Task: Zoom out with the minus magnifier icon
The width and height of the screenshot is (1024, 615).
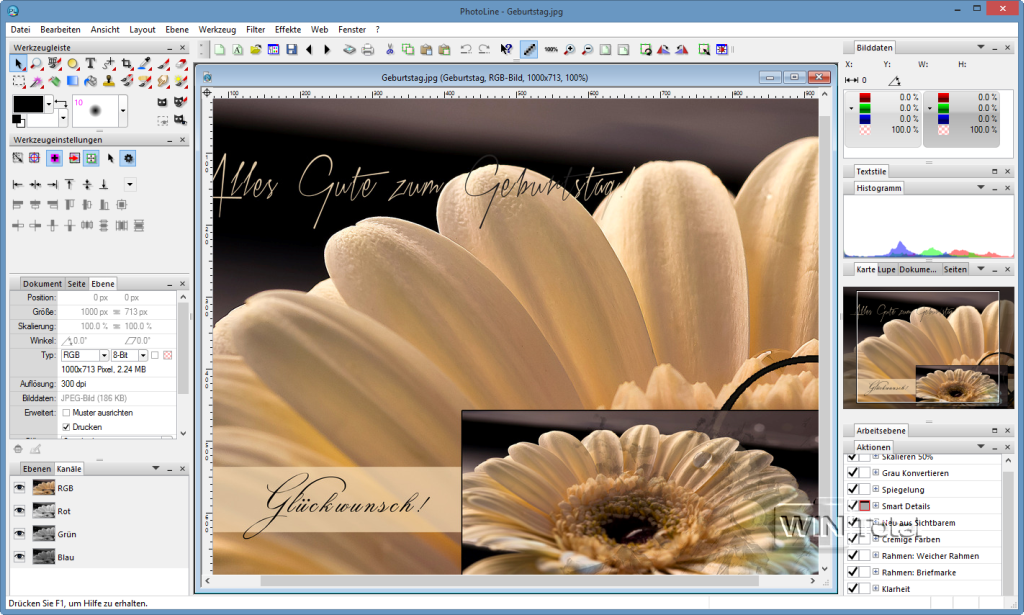Action: tap(587, 50)
